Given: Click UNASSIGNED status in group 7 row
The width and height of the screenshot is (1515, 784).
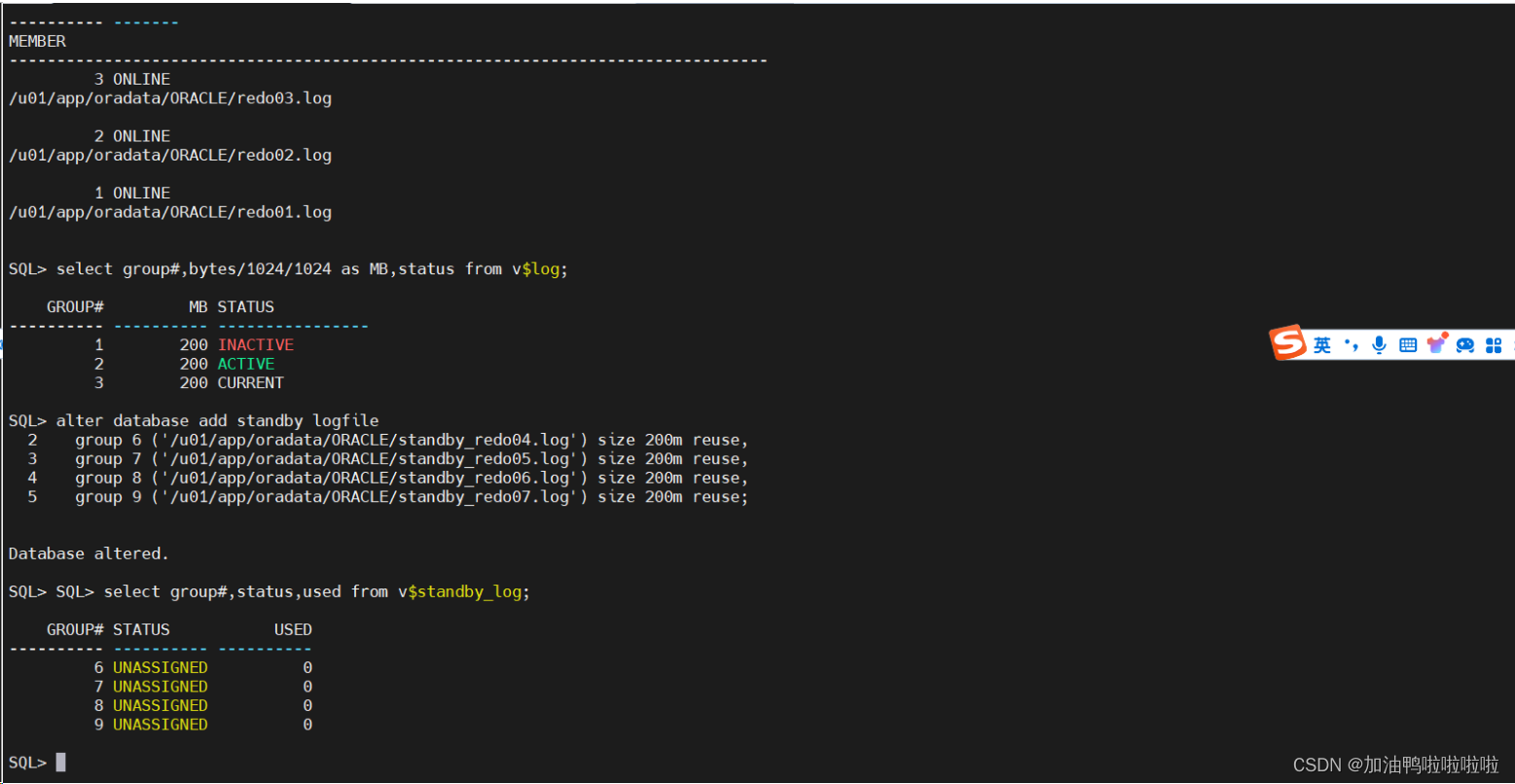Looking at the screenshot, I should [x=160, y=687].
